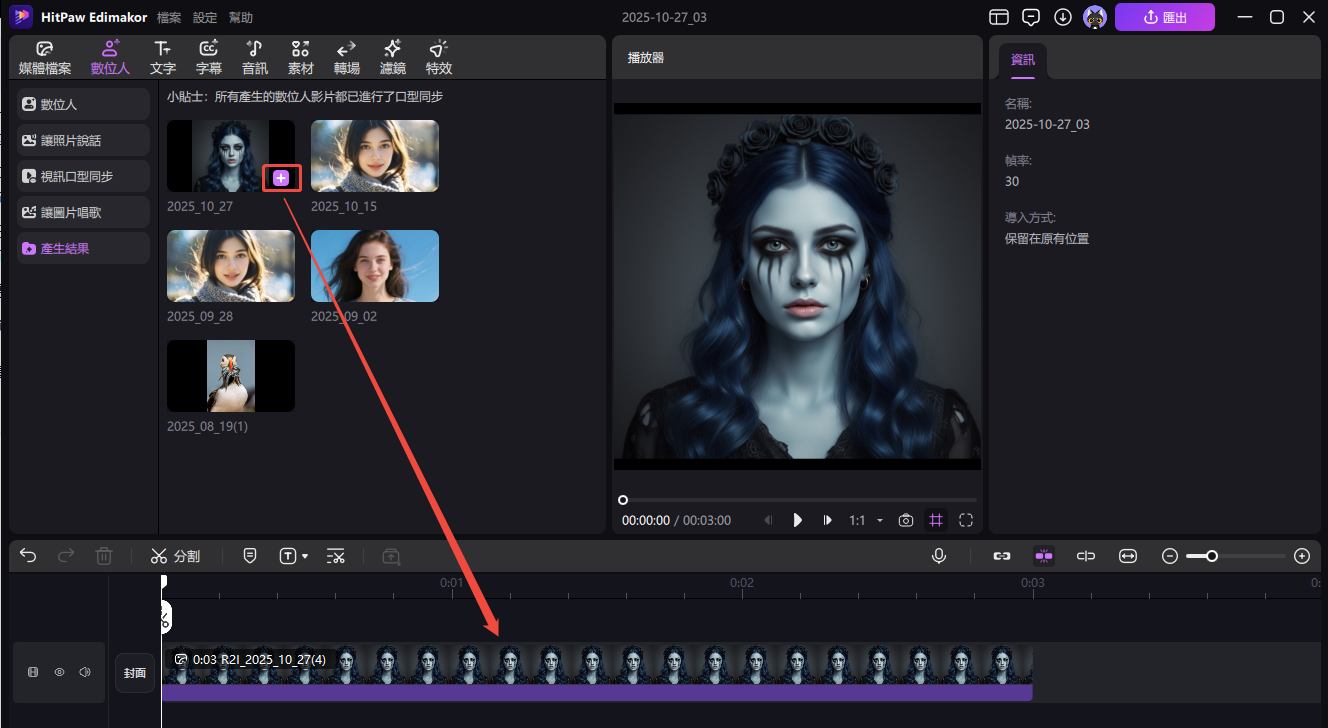Take a snapshot with the camera icon
This screenshot has height=728, width=1328.
tap(906, 520)
